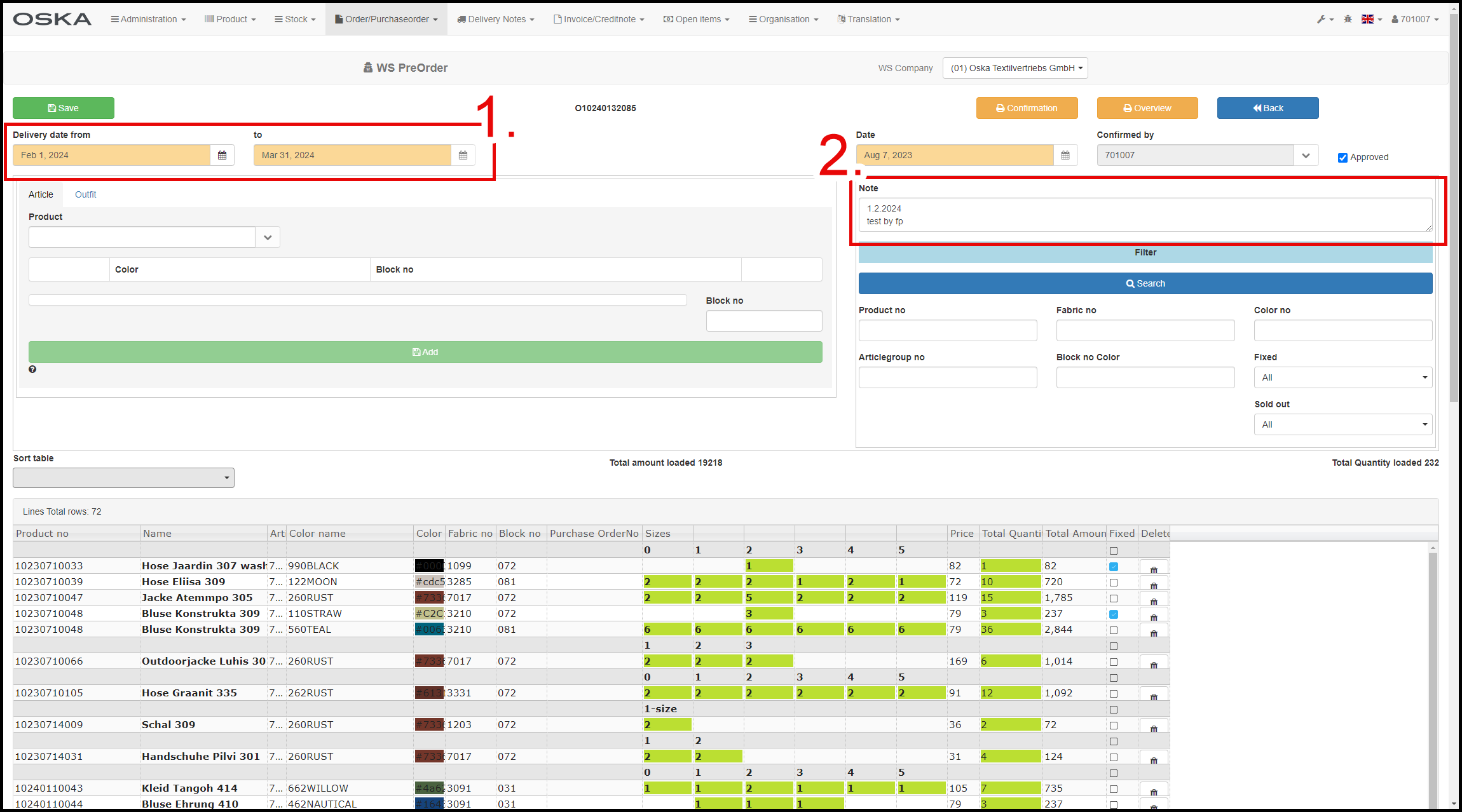Image resolution: width=1462 pixels, height=812 pixels.
Task: Open calendar picker for delivery 'to' date
Action: pyautogui.click(x=463, y=155)
